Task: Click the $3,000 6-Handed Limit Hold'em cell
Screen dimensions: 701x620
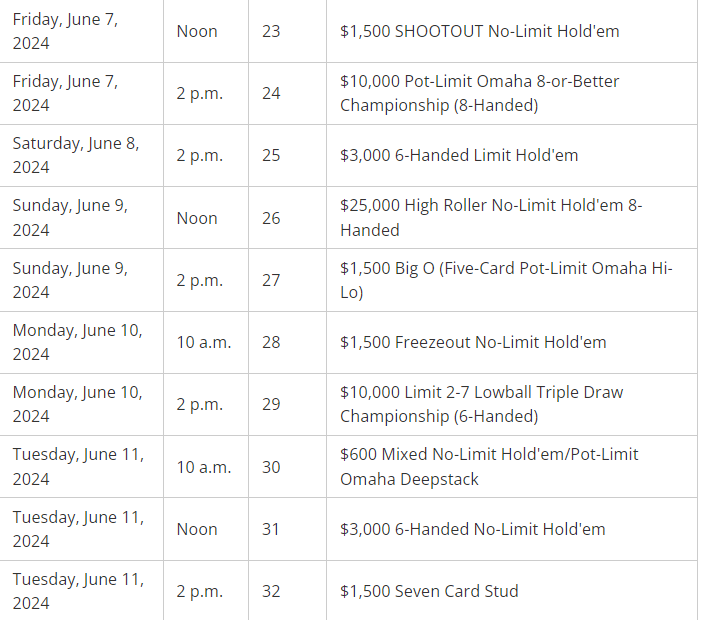Action: click(458, 155)
